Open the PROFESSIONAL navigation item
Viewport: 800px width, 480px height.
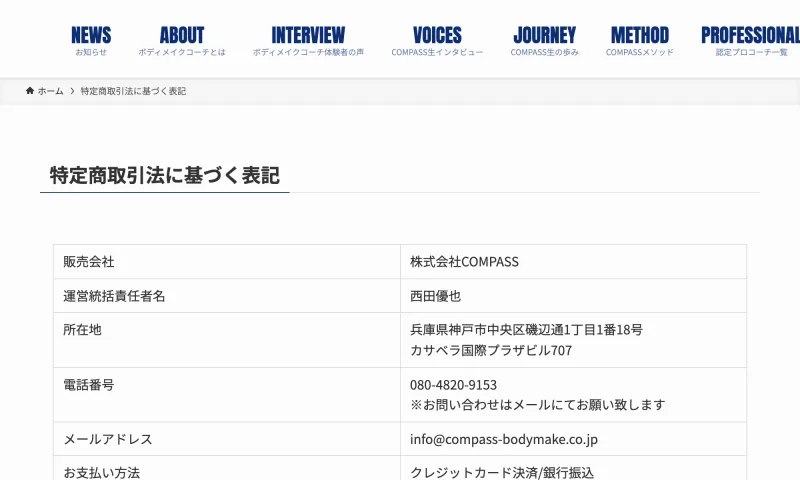751,41
